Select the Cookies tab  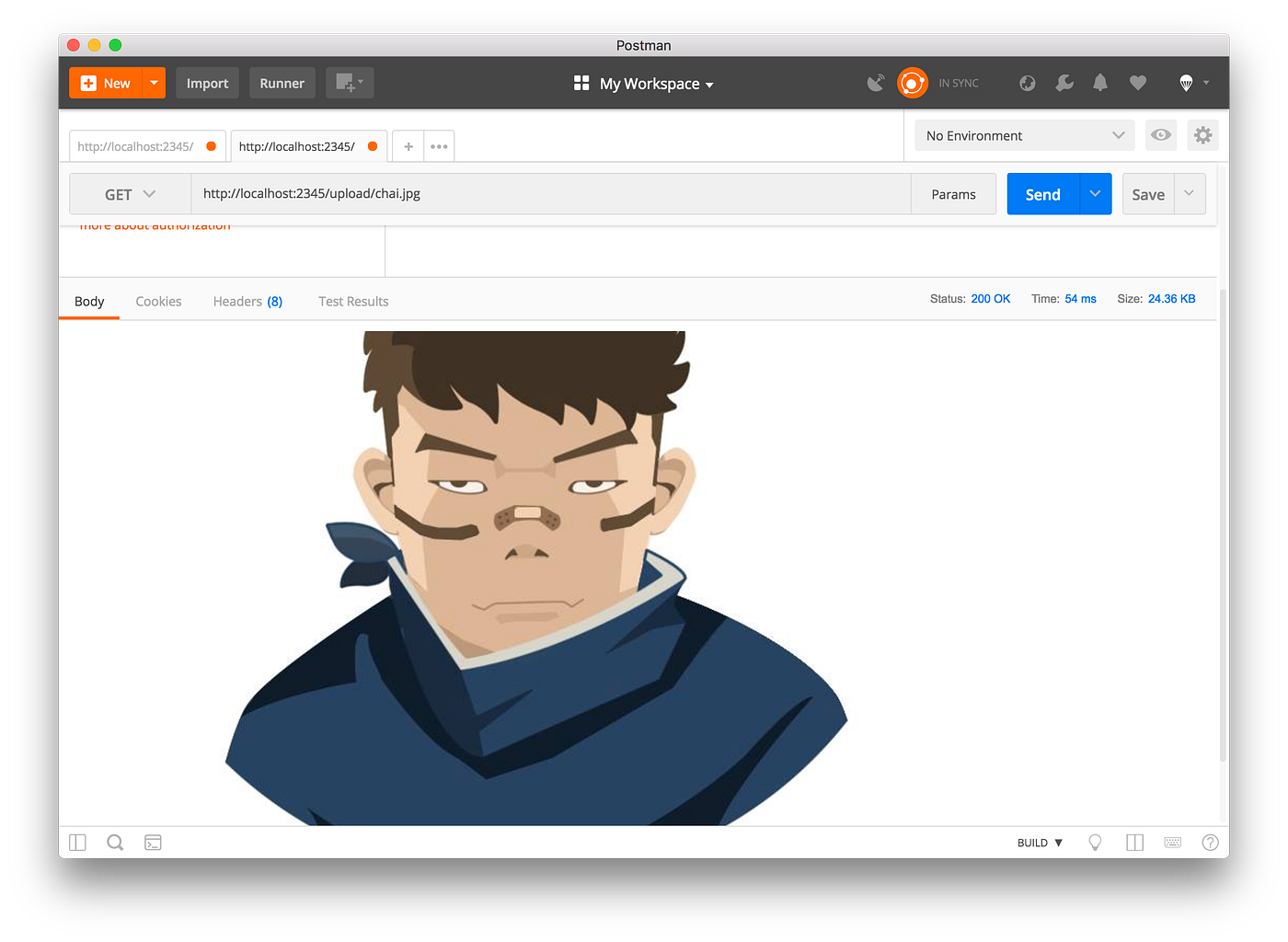coord(158,301)
